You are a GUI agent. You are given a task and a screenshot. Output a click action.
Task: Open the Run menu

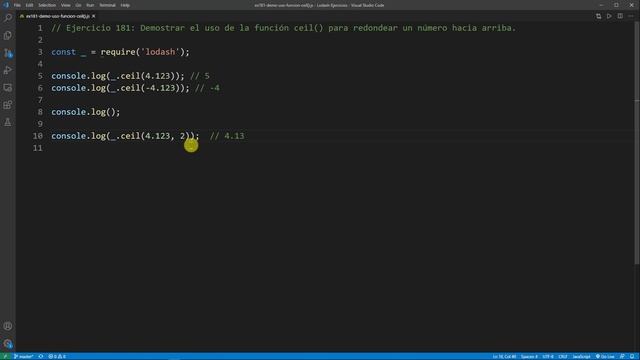pos(90,5)
